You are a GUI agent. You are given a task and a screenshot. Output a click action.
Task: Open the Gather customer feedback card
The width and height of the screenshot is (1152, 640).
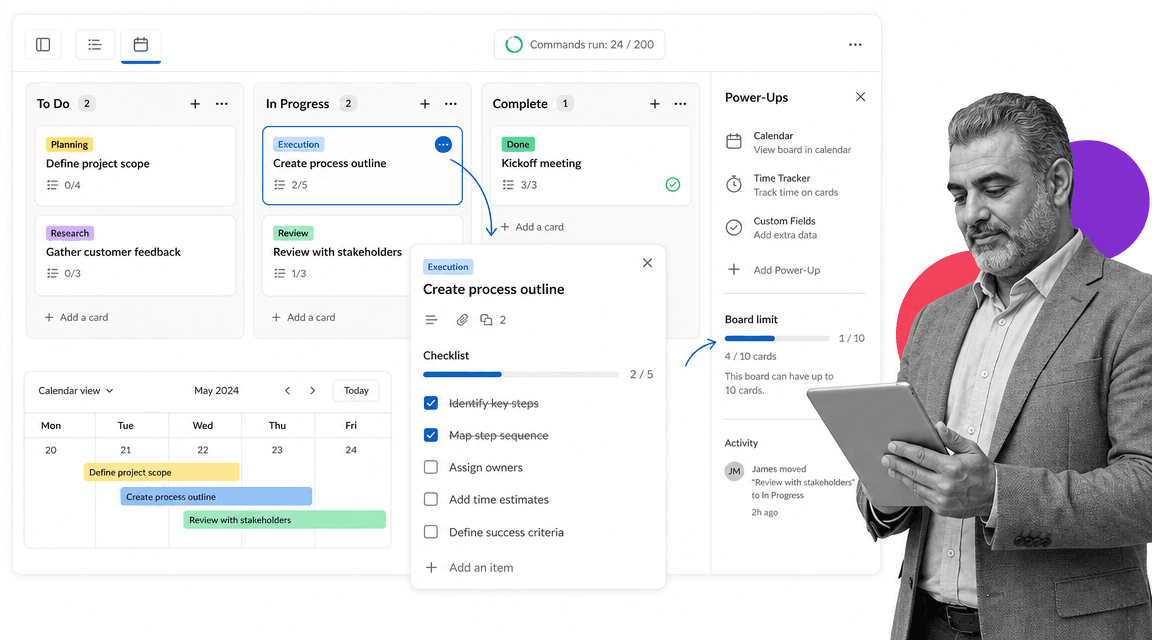point(135,255)
